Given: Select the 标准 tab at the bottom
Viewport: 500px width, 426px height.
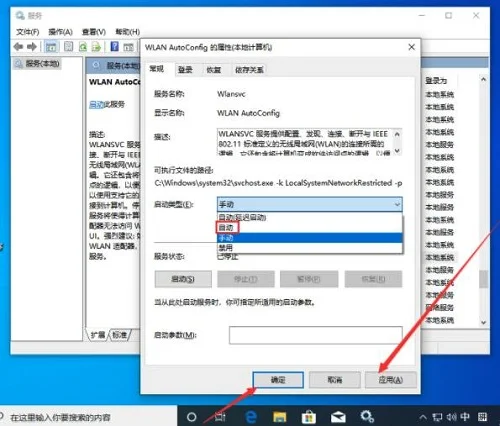Looking at the screenshot, I should 119,335.
